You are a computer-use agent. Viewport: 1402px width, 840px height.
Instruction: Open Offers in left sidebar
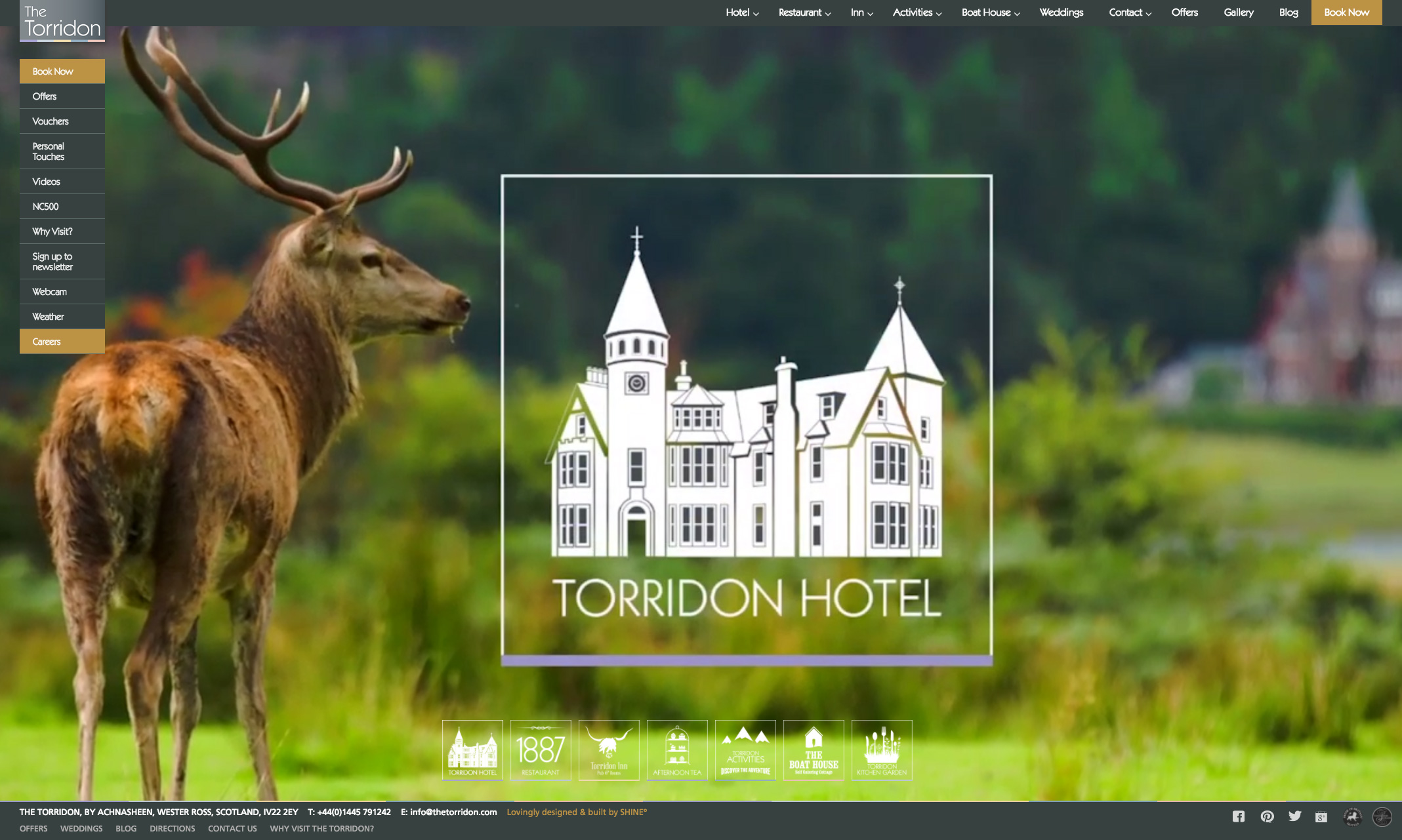coord(62,96)
